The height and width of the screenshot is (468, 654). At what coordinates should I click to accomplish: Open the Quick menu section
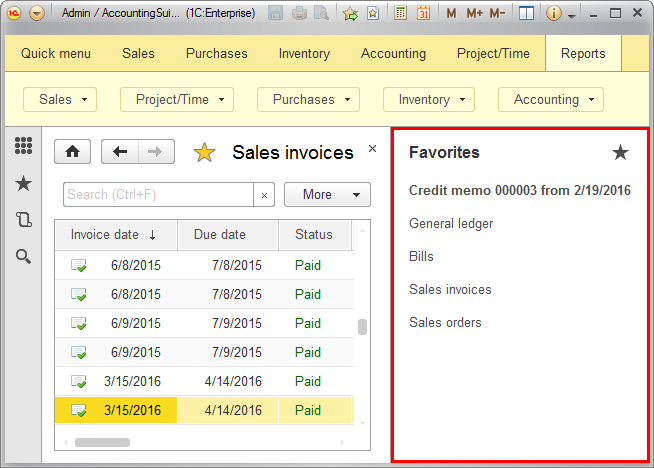click(56, 53)
